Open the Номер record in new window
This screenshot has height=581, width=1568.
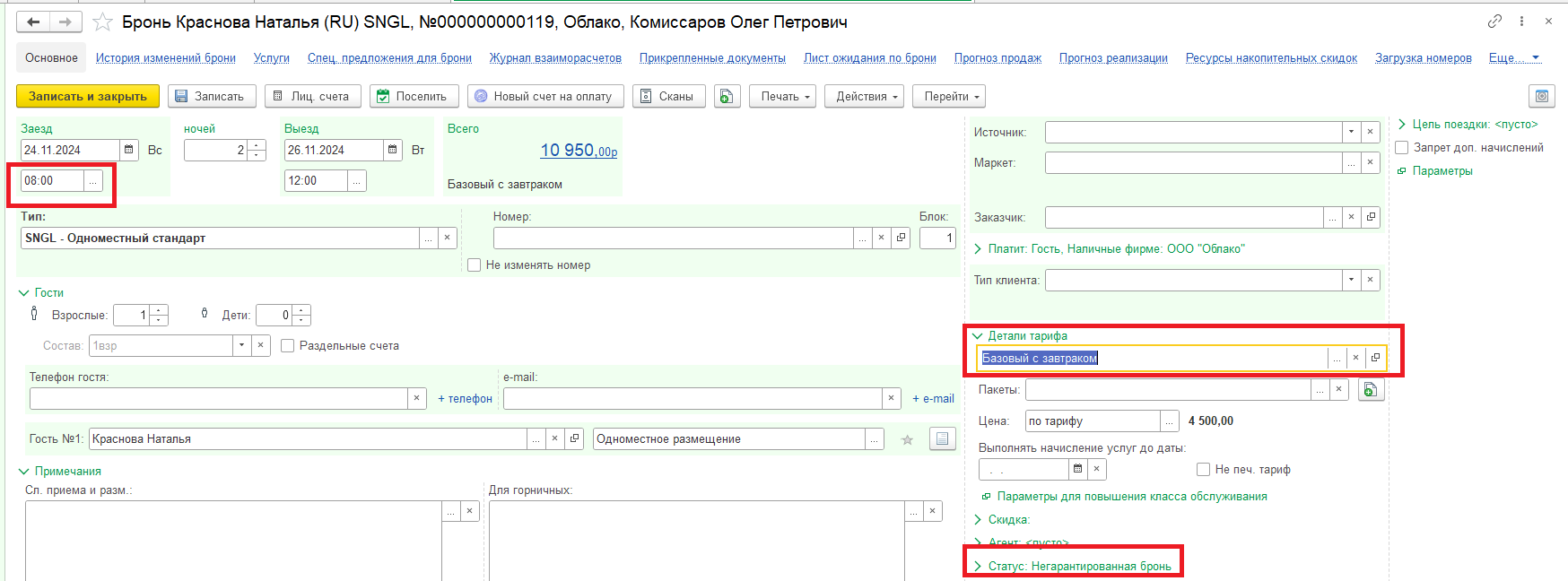(x=902, y=238)
